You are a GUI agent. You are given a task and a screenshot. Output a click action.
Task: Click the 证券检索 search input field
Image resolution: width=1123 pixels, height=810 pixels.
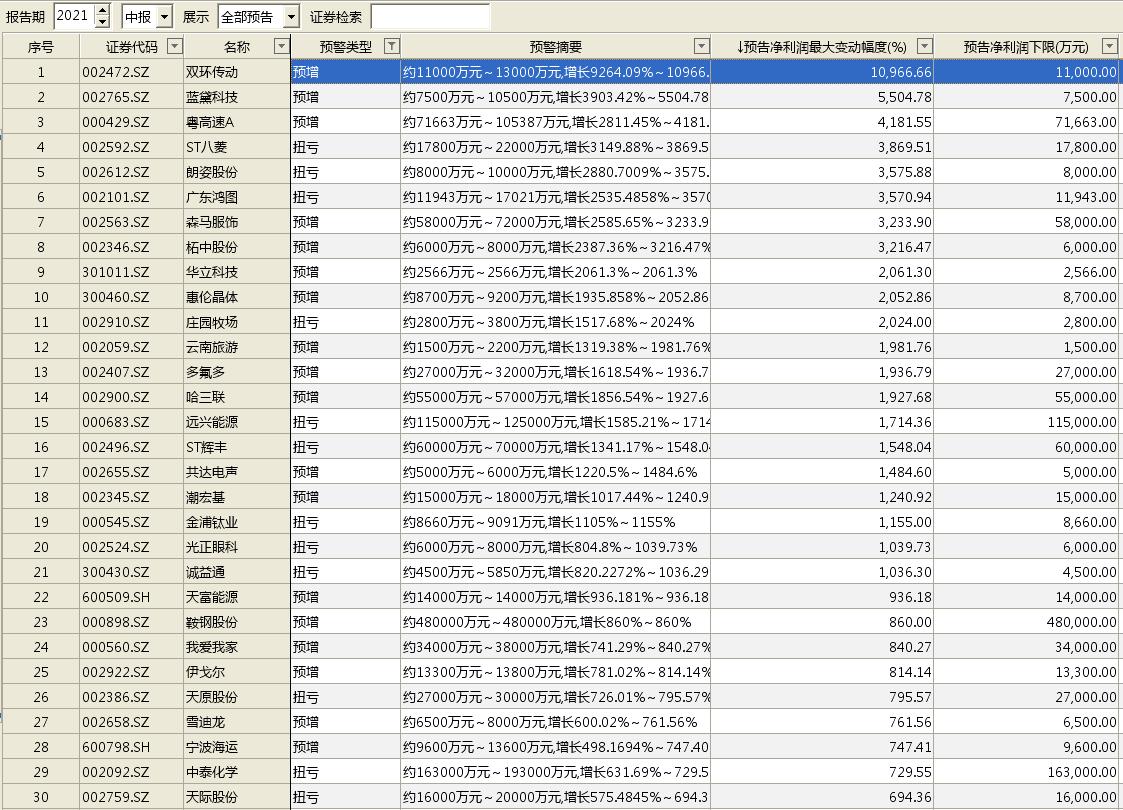point(430,17)
